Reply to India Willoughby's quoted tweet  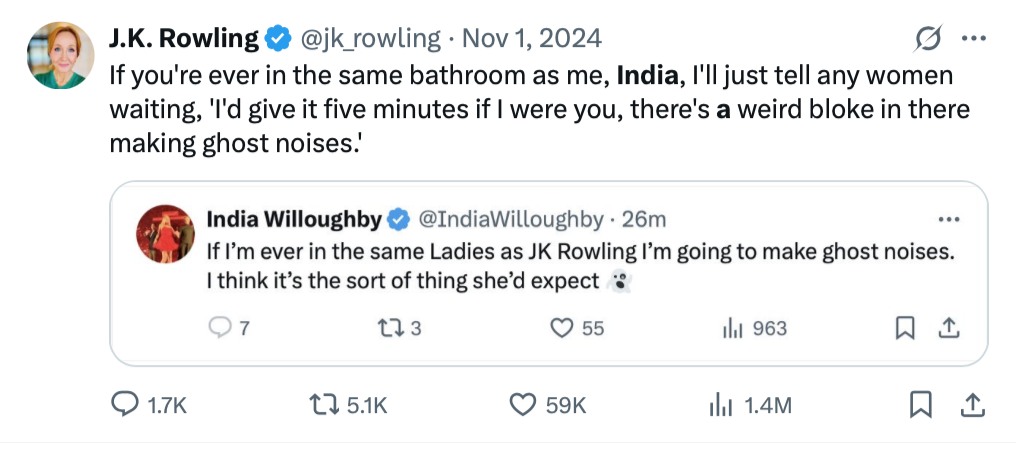tap(219, 328)
